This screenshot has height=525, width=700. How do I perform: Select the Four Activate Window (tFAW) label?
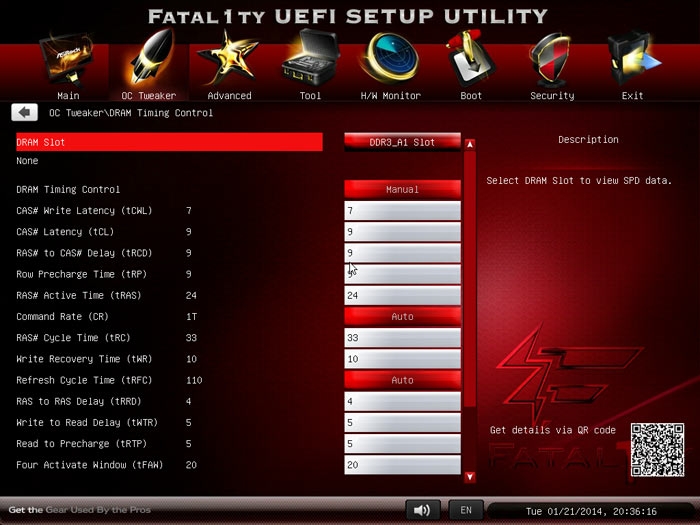(x=89, y=465)
